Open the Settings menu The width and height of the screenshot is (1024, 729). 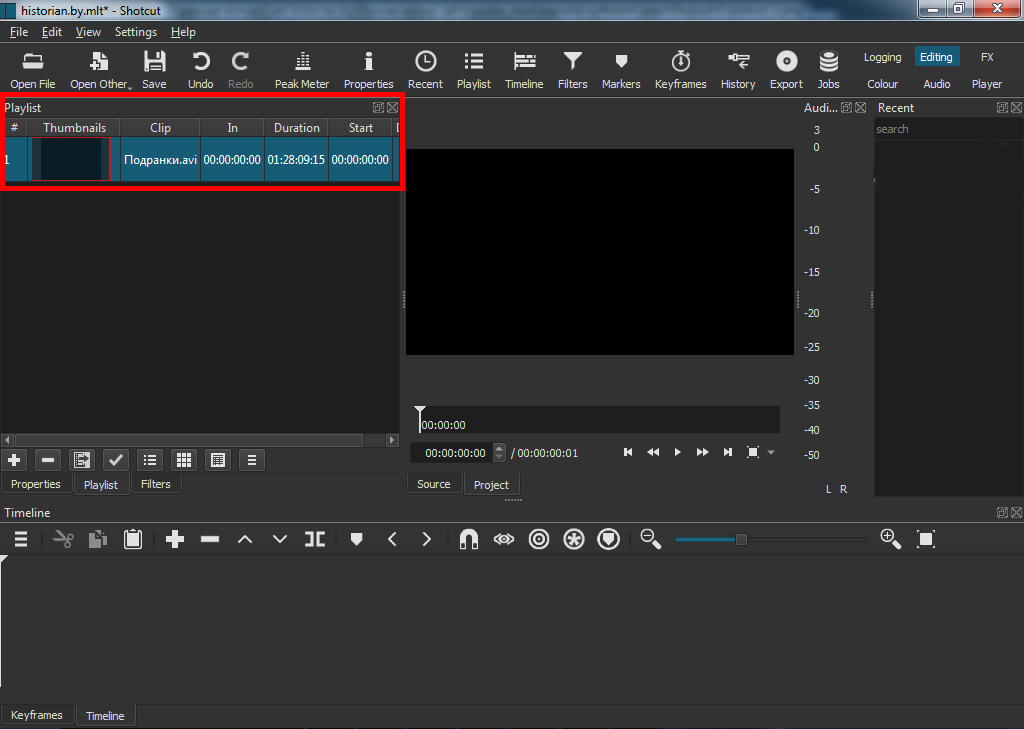point(135,32)
